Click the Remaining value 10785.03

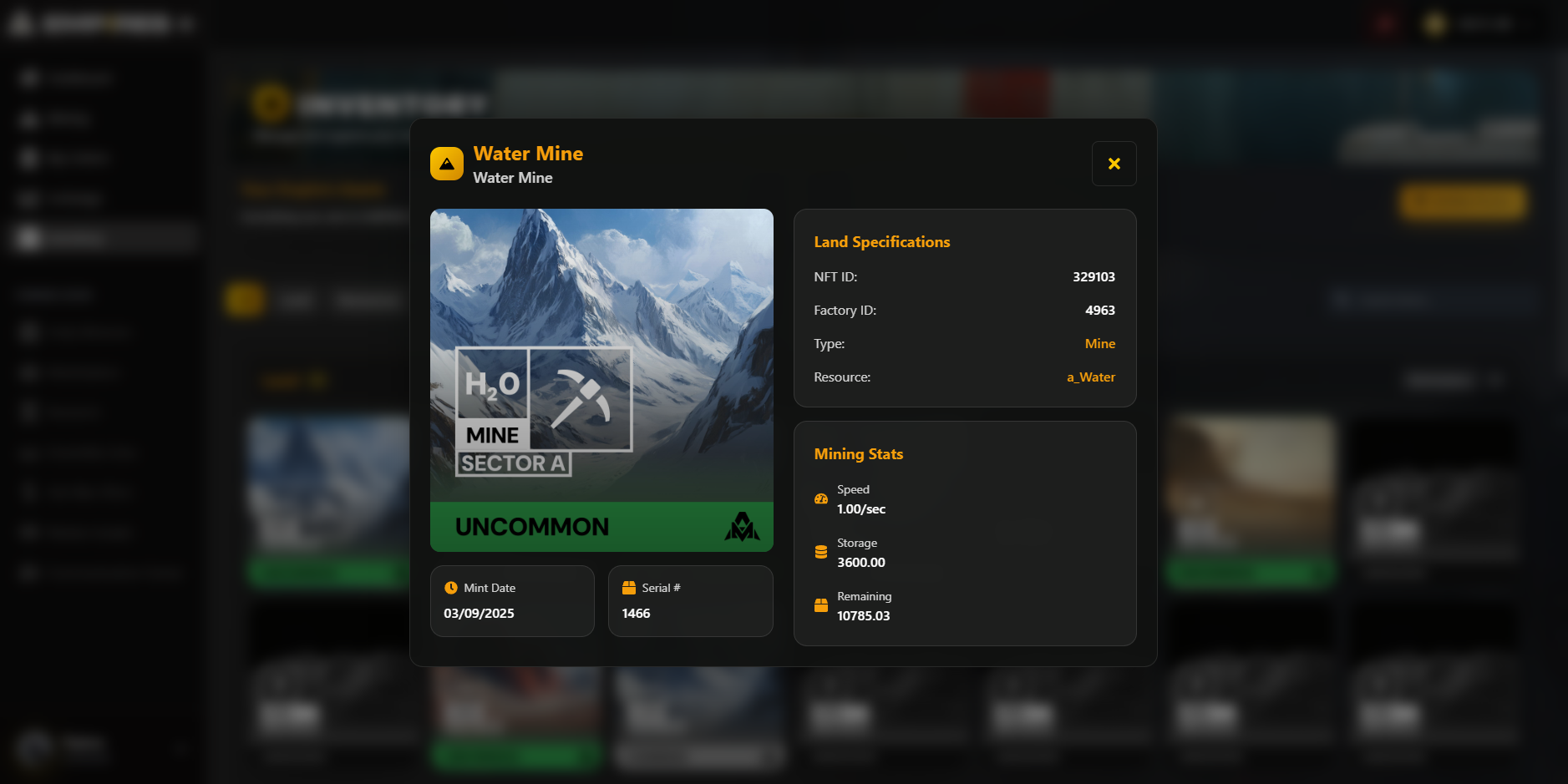point(863,616)
